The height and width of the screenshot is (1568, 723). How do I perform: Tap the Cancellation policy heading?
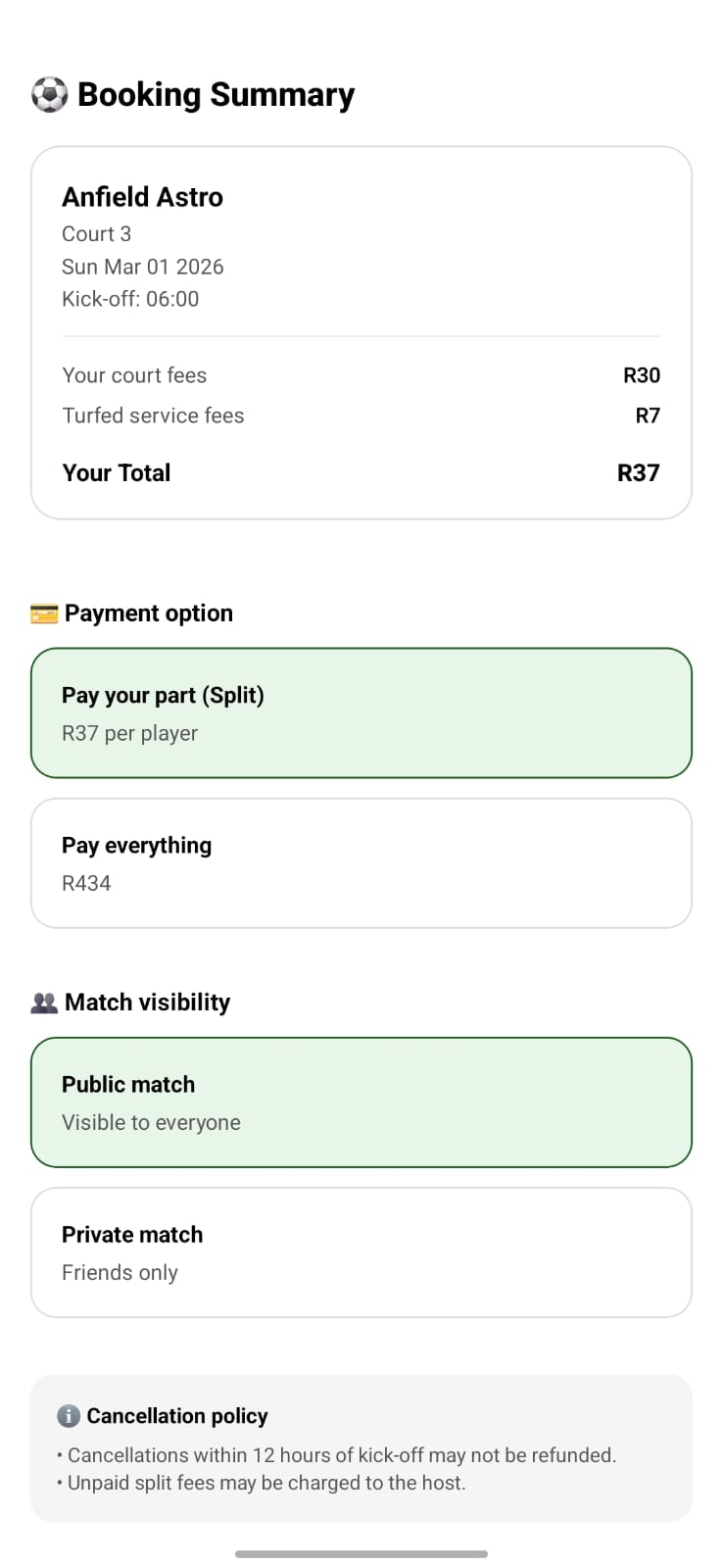point(176,1416)
